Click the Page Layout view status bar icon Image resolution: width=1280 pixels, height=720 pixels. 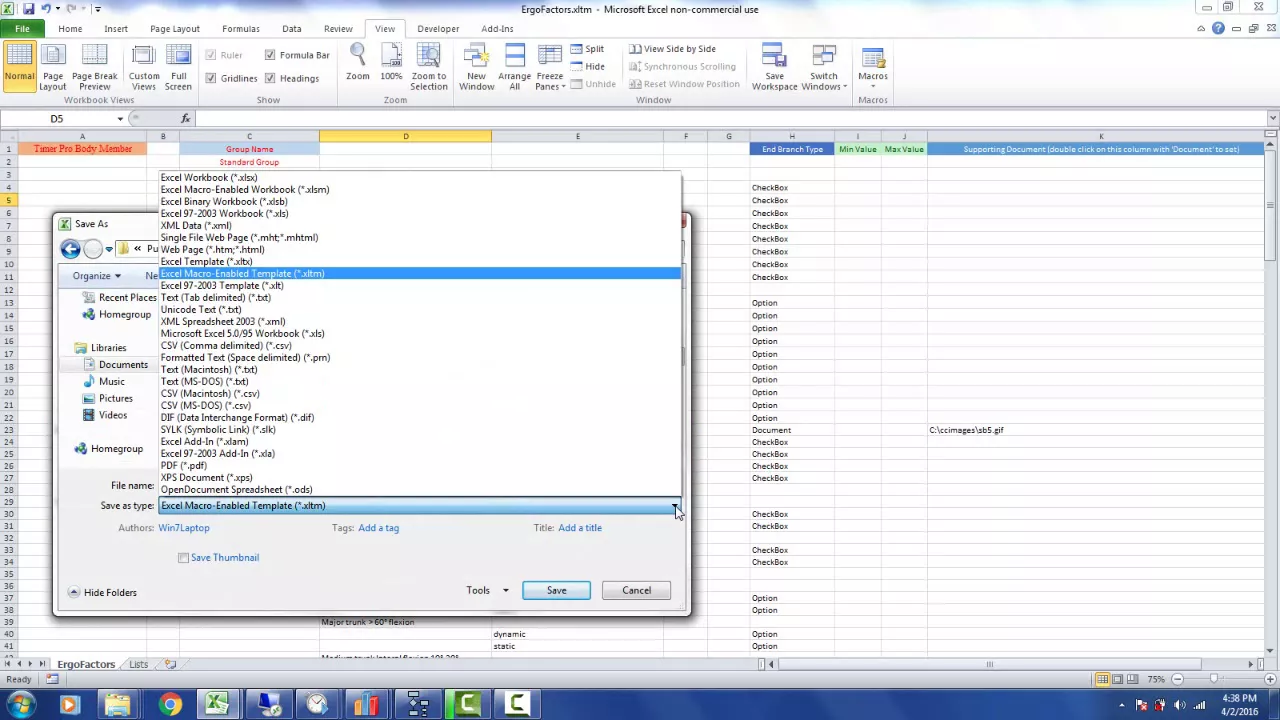(1118, 679)
